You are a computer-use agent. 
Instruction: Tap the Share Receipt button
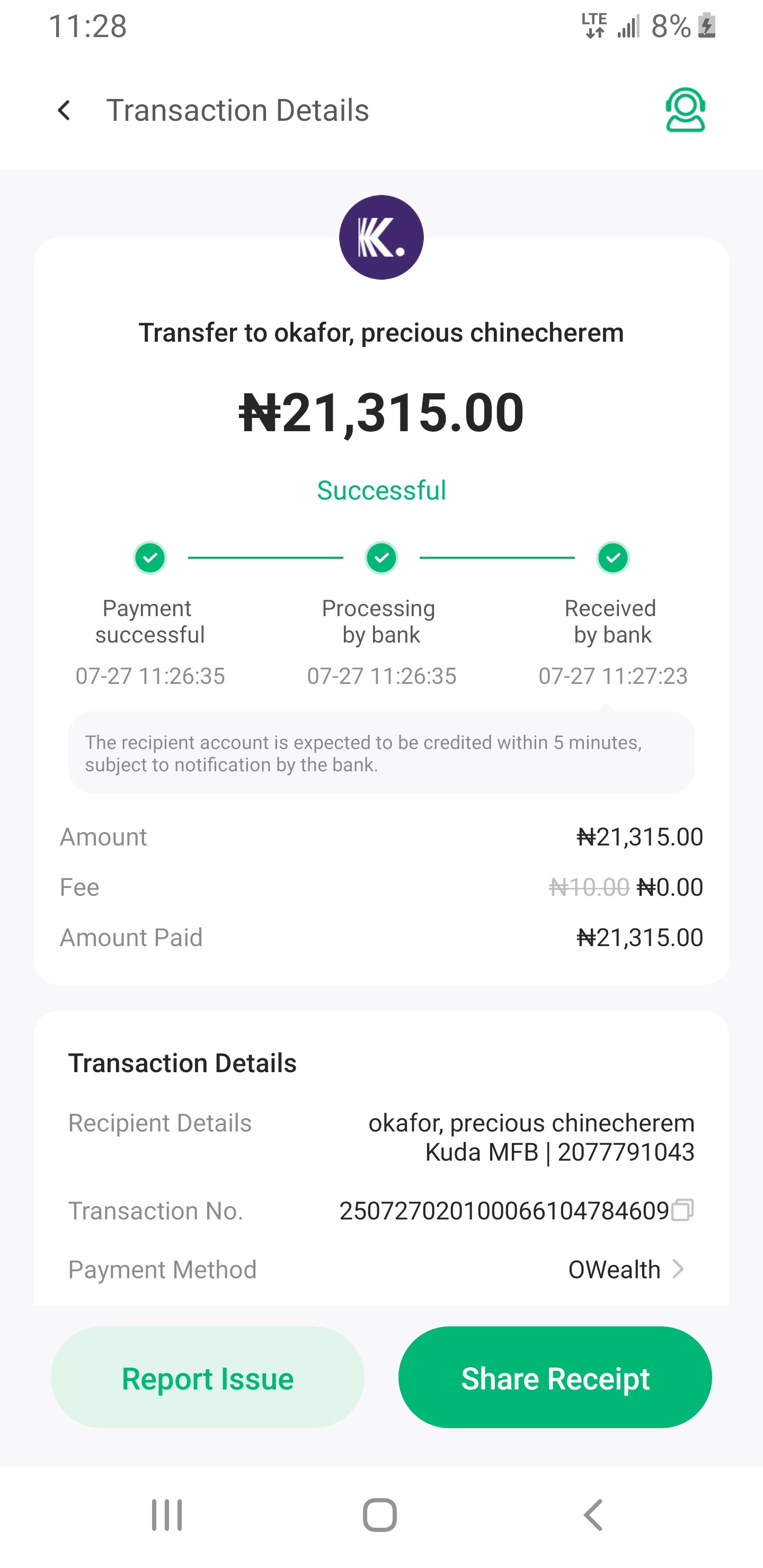[x=555, y=1377]
